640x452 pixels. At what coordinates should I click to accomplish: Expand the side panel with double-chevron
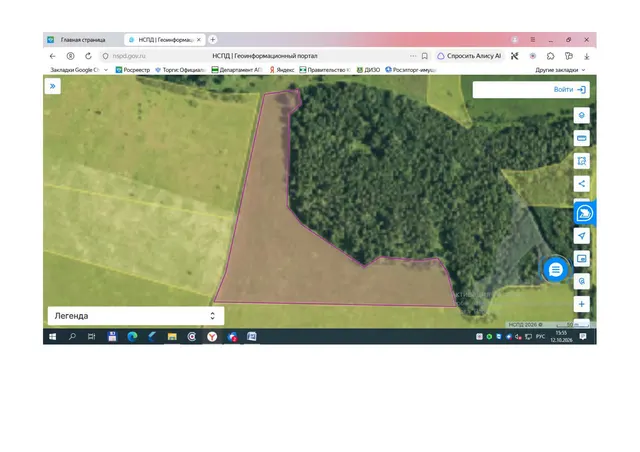(x=53, y=86)
